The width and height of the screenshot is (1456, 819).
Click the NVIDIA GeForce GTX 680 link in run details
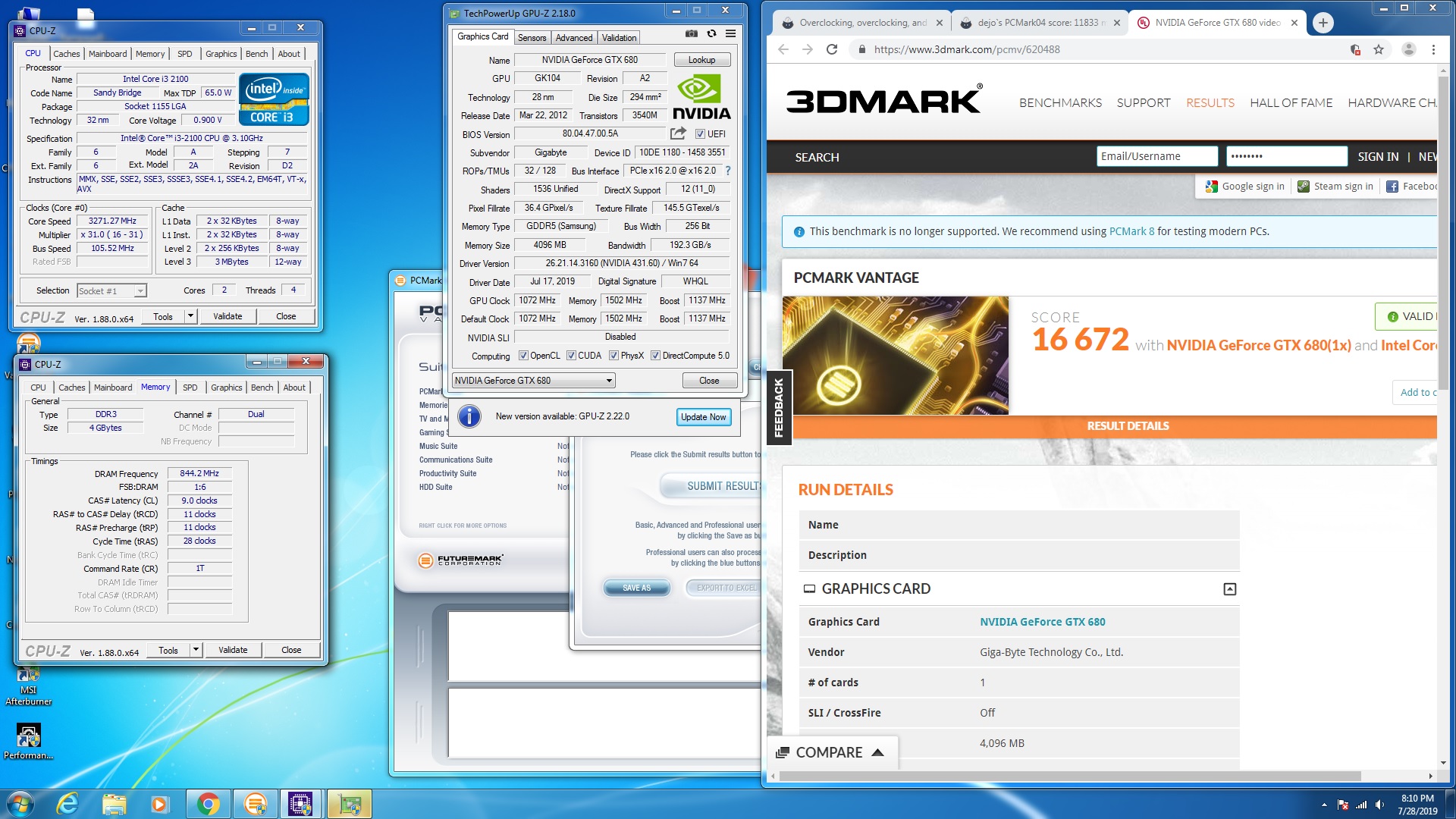pyautogui.click(x=1042, y=622)
